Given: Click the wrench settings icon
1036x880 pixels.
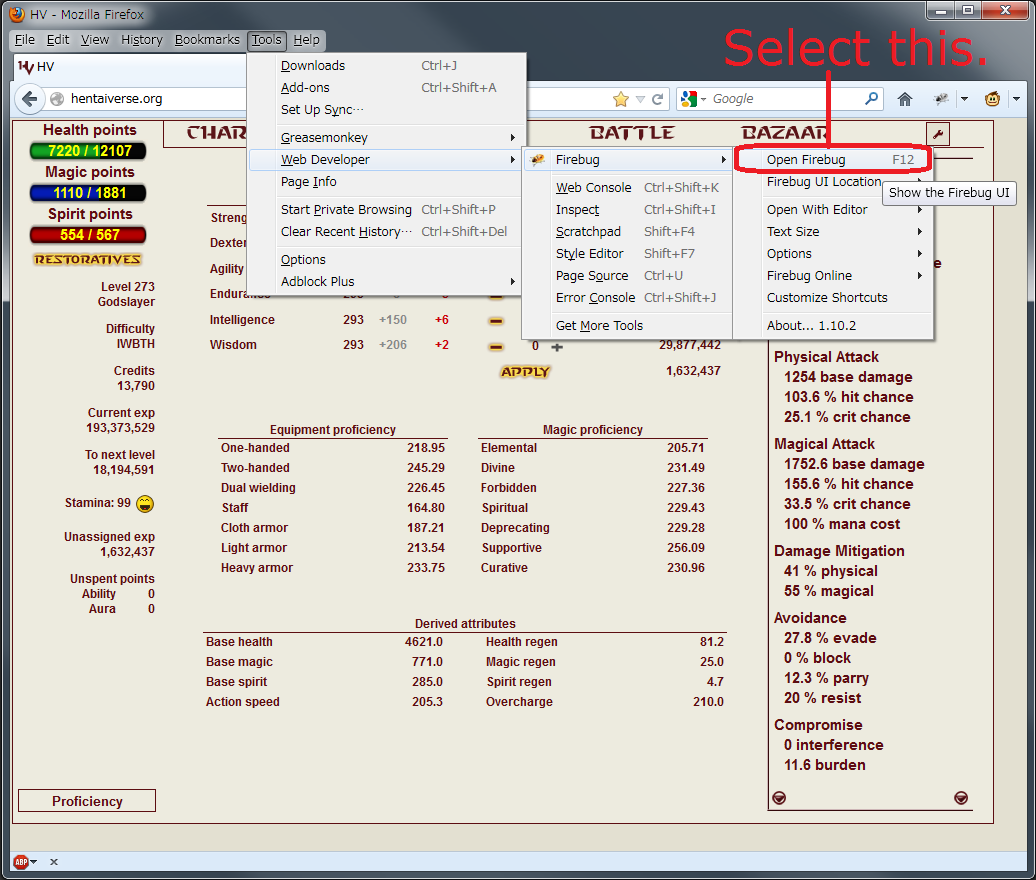Looking at the screenshot, I should [x=938, y=134].
